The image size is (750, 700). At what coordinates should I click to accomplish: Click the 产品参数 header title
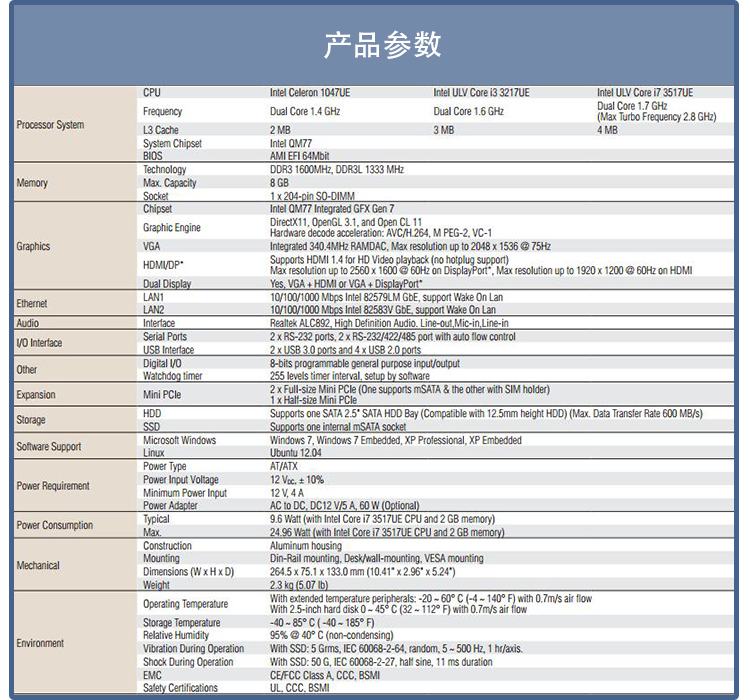pos(382,45)
